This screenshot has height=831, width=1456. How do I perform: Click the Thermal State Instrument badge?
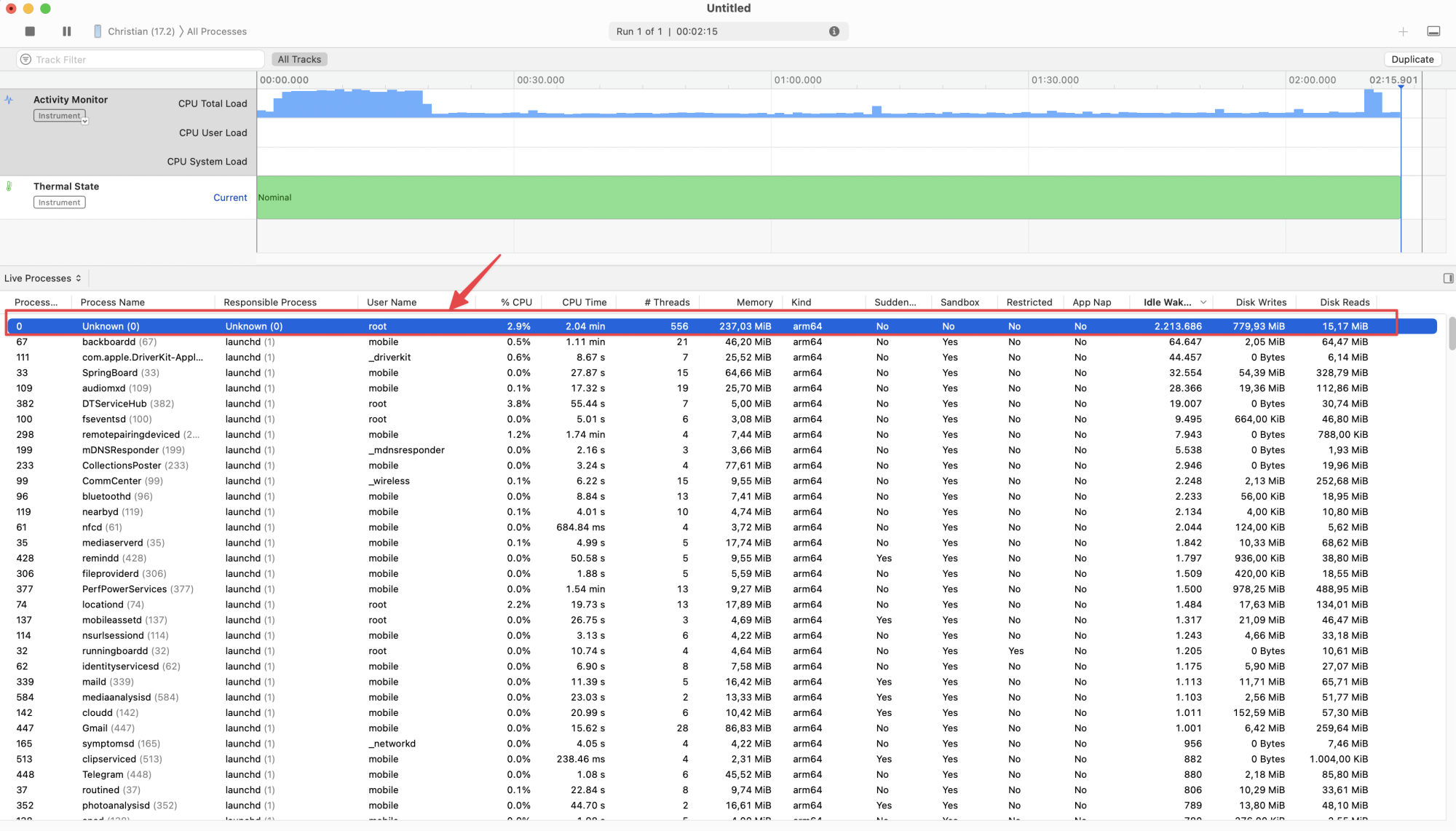[59, 202]
